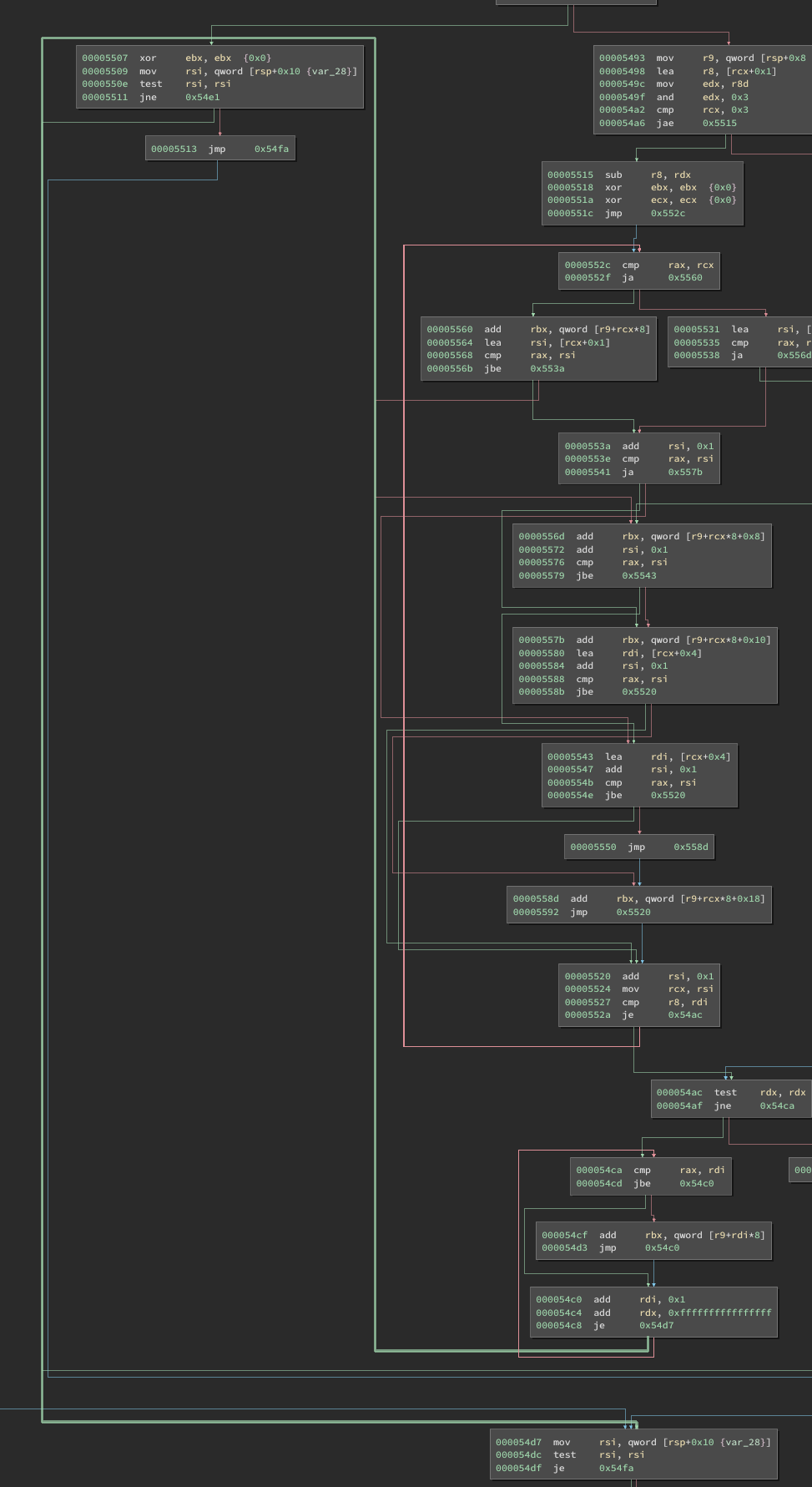This screenshot has width=812, height=1487.
Task: Select the cmp r8, rdi instruction at 00005527
Action: 638,1002
